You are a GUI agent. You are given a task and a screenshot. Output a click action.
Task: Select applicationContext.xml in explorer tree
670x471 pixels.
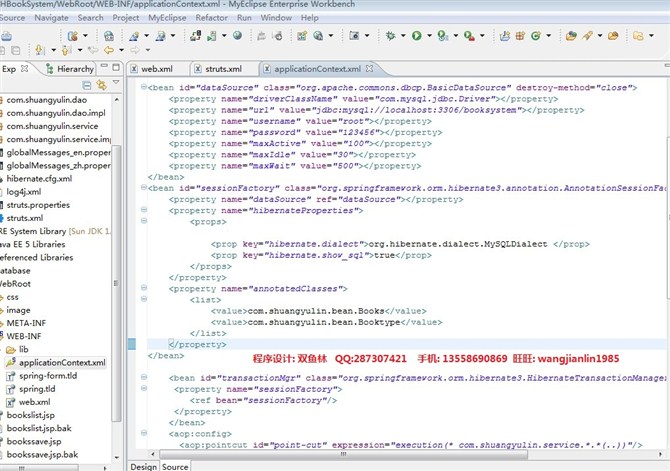[62, 362]
